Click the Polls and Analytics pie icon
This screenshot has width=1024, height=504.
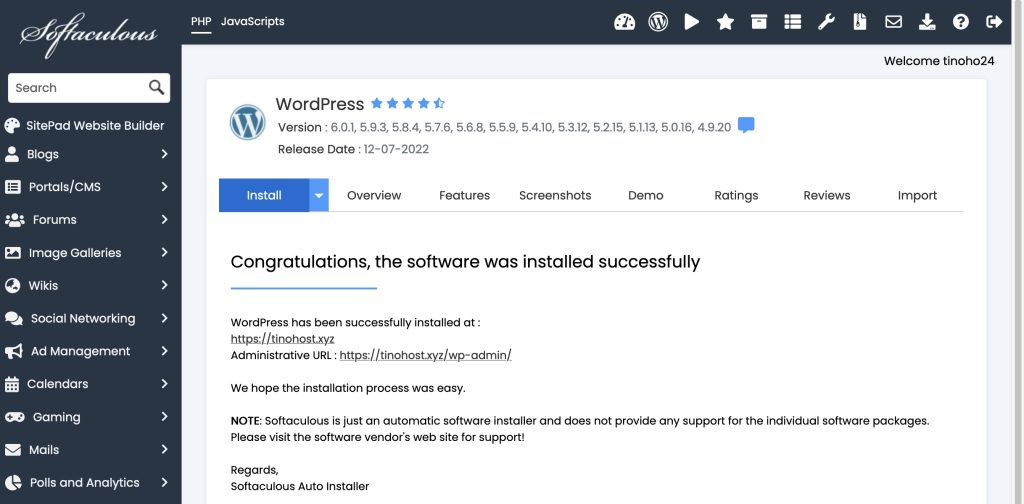point(12,482)
